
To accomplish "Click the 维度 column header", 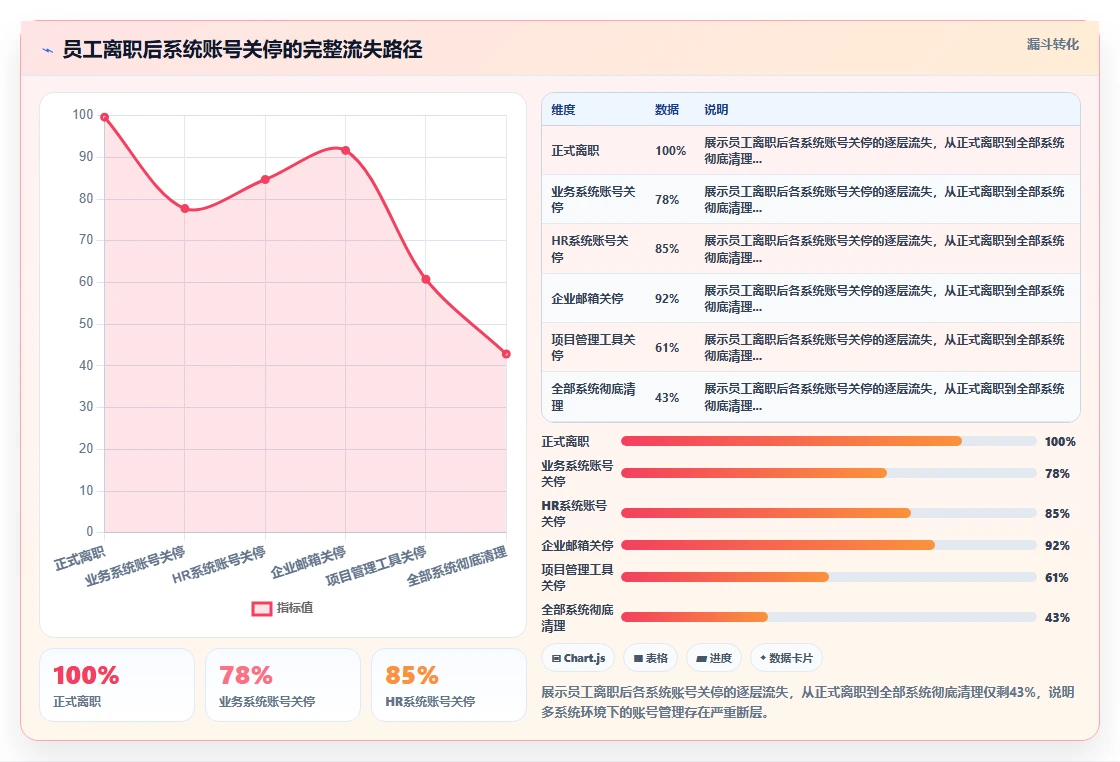I will tap(563, 109).
